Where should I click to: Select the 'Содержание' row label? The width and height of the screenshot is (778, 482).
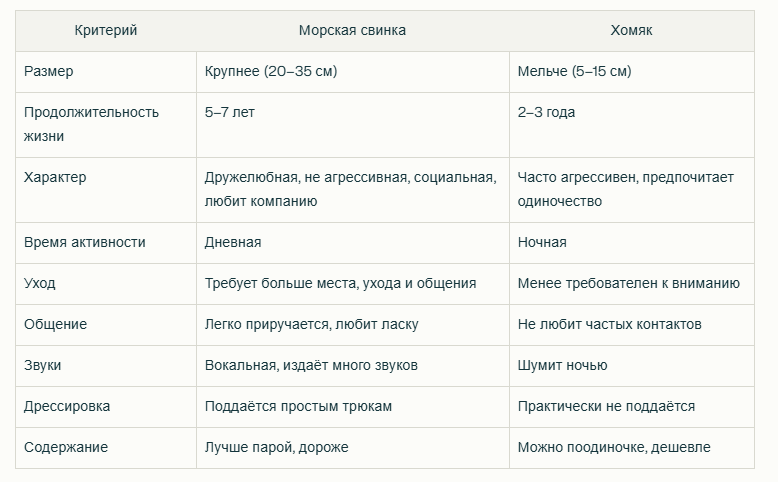point(106,448)
